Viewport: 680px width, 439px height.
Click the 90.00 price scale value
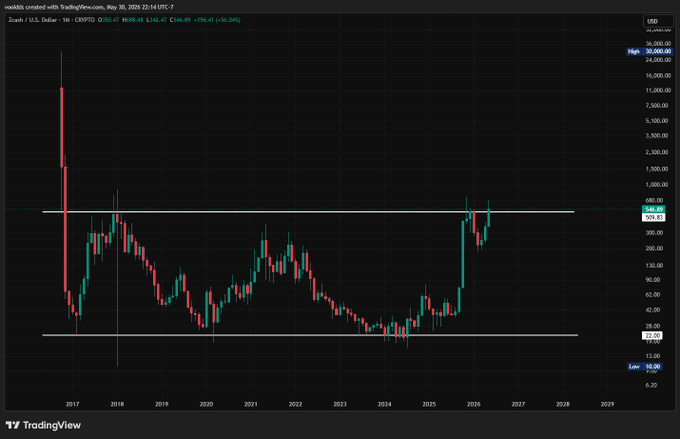pyautogui.click(x=653, y=280)
